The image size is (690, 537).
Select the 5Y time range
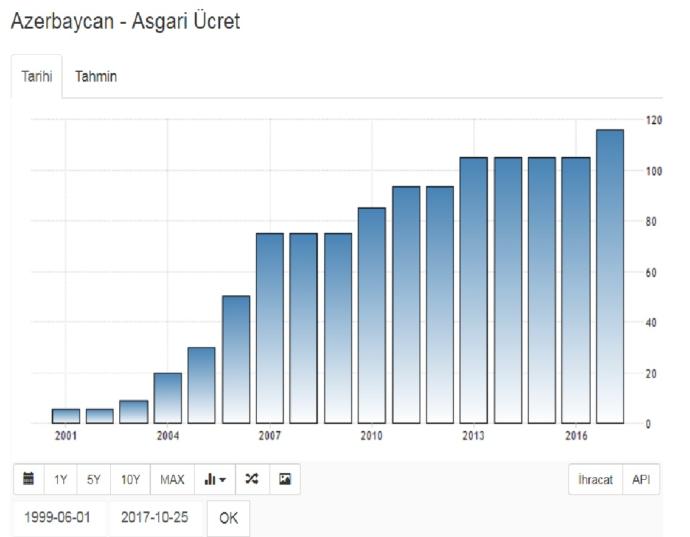pyautogui.click(x=94, y=479)
